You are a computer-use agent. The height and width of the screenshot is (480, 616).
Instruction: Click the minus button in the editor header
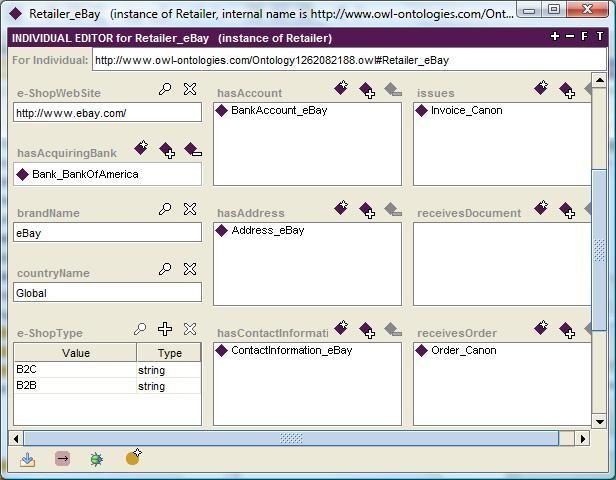click(x=570, y=37)
